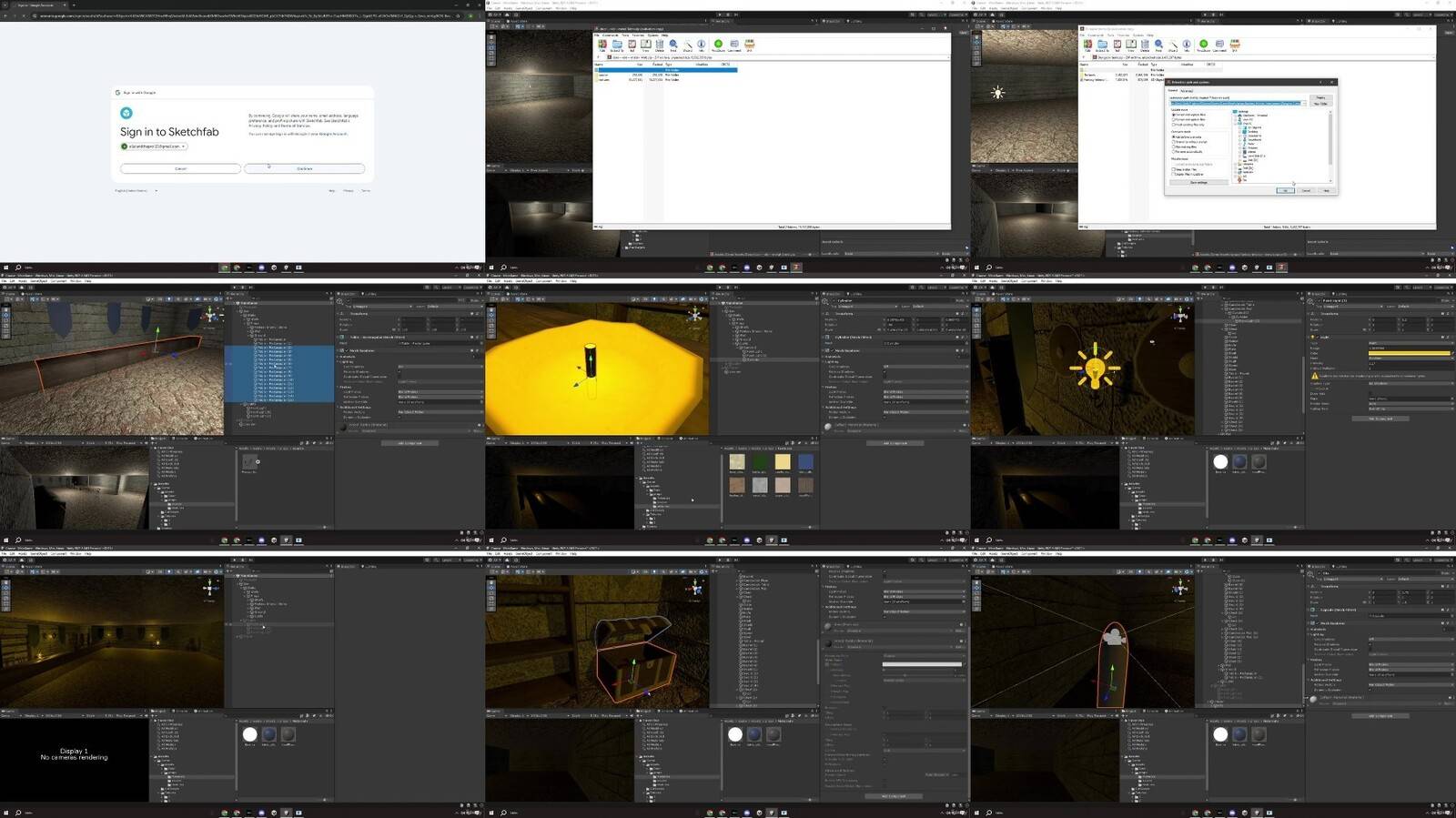The width and height of the screenshot is (1456, 818).
Task: Select 'Extract and replace files' radio button
Action: (1174, 115)
